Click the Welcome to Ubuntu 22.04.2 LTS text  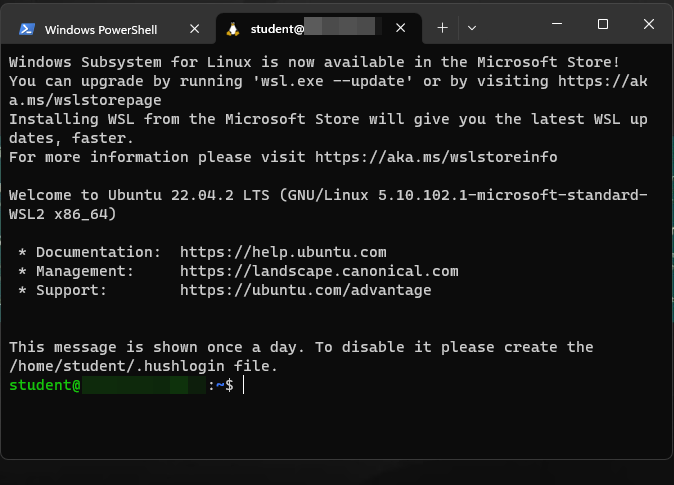(x=139, y=195)
